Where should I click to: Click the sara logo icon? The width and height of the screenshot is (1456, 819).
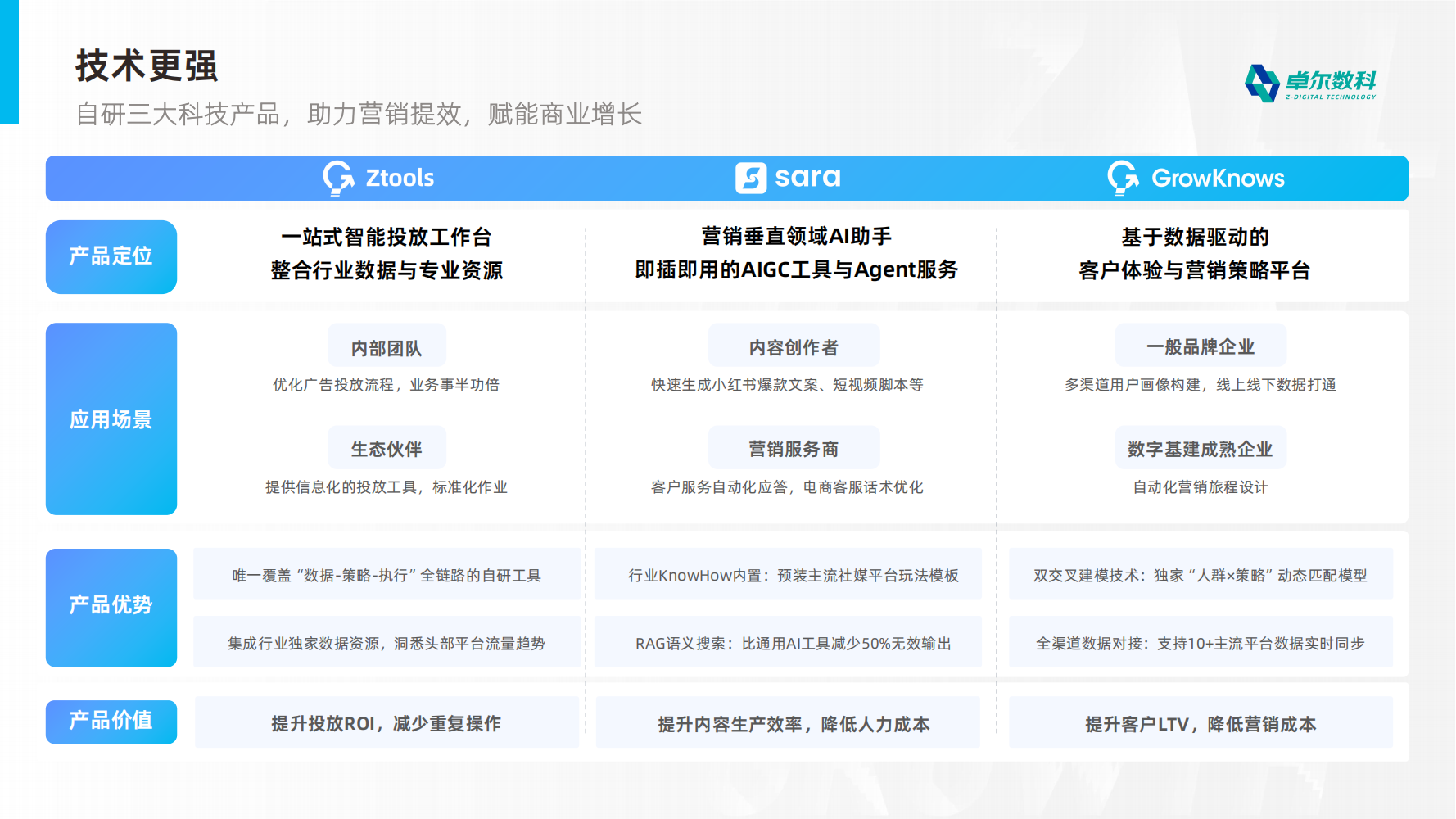(751, 178)
